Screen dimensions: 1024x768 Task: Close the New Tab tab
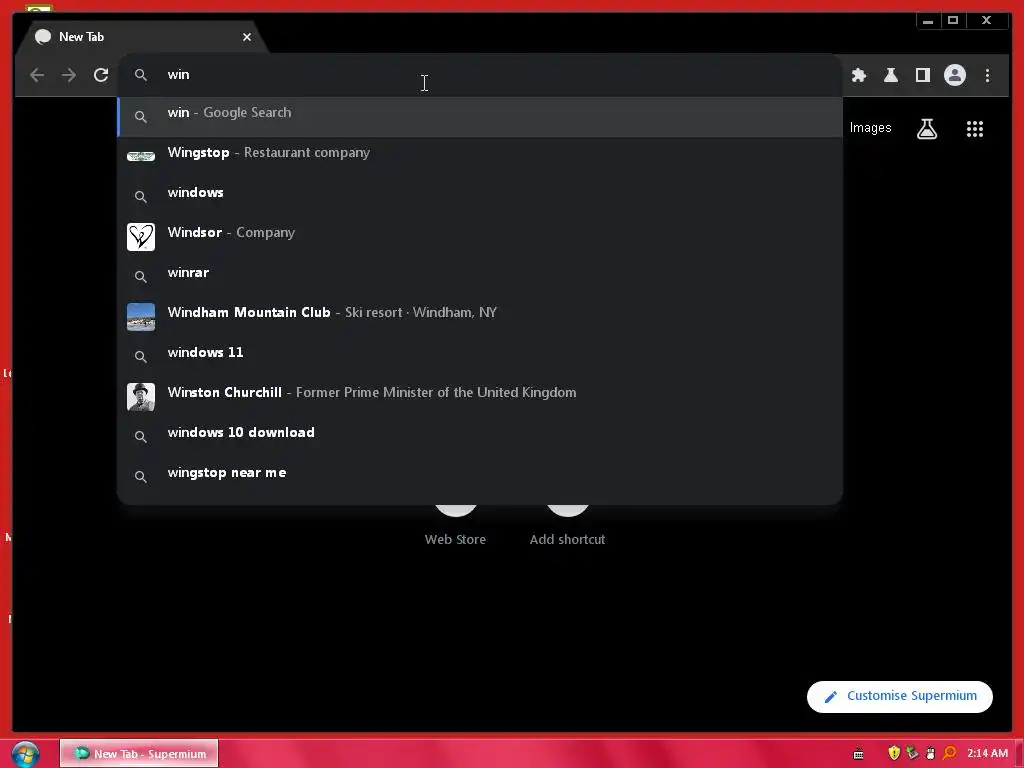tap(247, 37)
